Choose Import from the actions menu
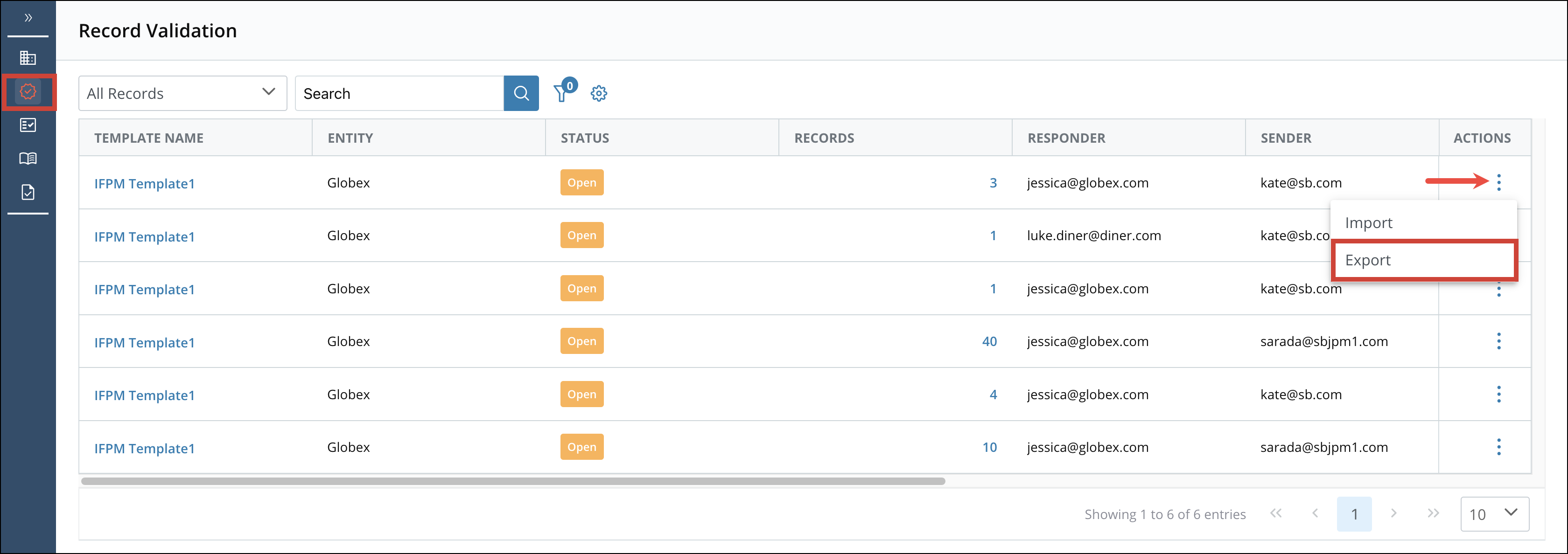Image resolution: width=1568 pixels, height=554 pixels. (1368, 222)
